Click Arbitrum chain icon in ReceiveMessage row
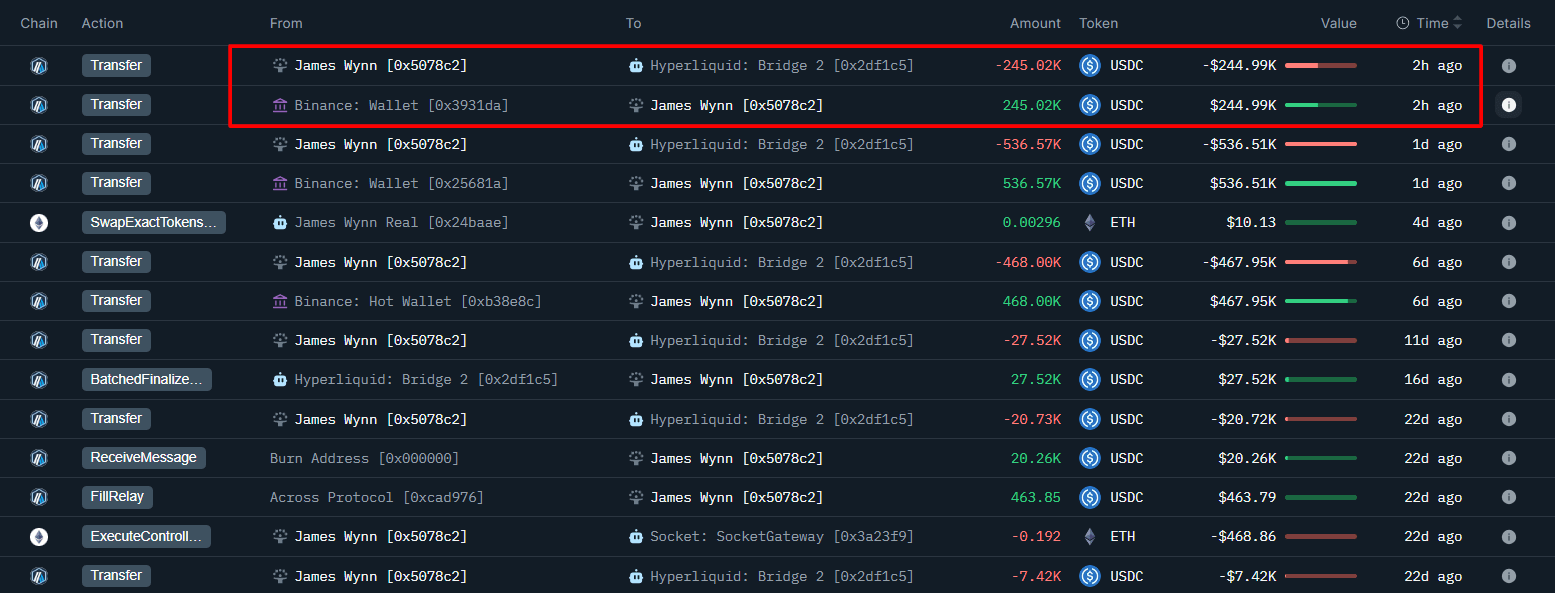The image size is (1555, 593). coord(39,458)
